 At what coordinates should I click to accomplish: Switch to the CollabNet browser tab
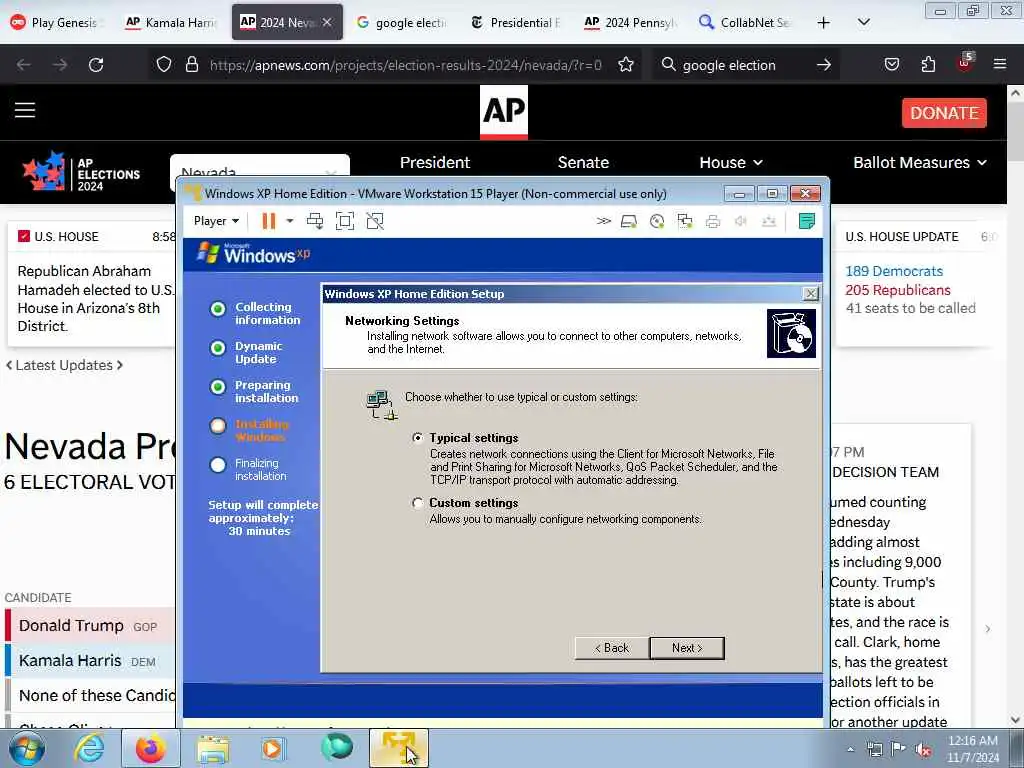[x=746, y=22]
